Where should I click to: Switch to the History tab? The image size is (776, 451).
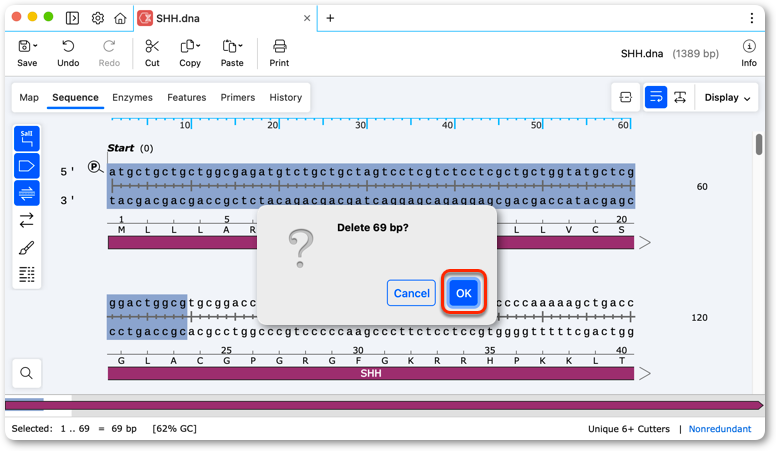click(x=286, y=98)
